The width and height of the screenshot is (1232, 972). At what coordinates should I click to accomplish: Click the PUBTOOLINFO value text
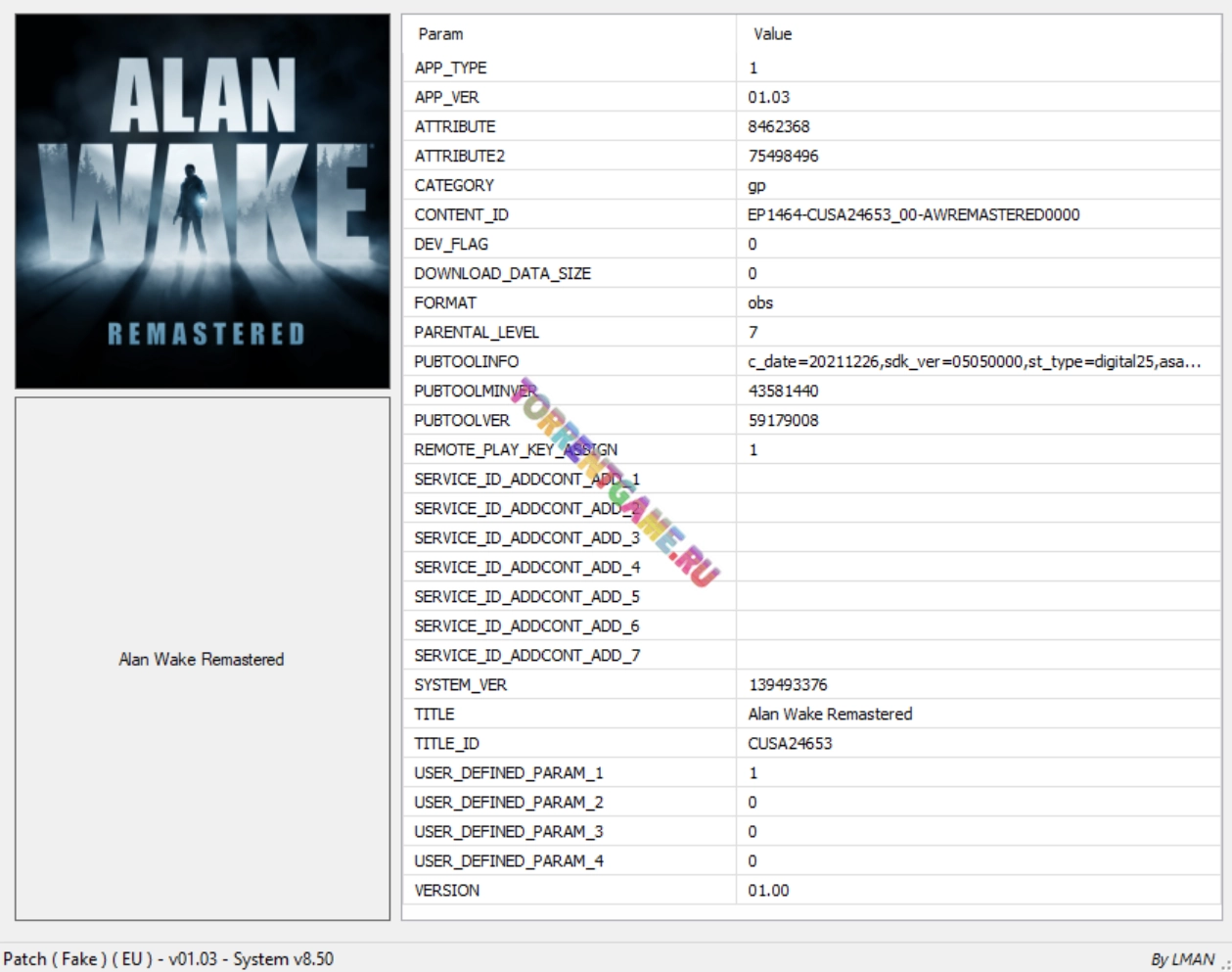click(x=974, y=361)
